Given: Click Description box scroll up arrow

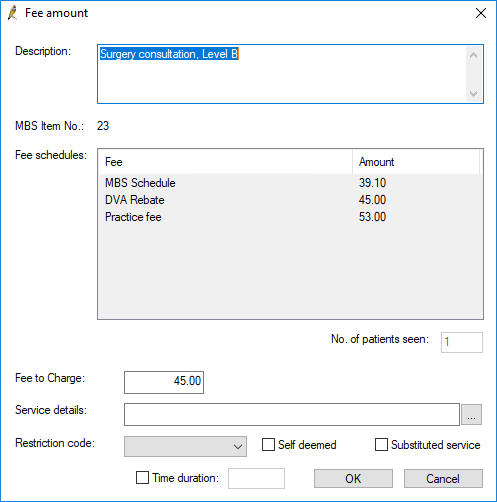Looking at the screenshot, I should (x=473, y=55).
